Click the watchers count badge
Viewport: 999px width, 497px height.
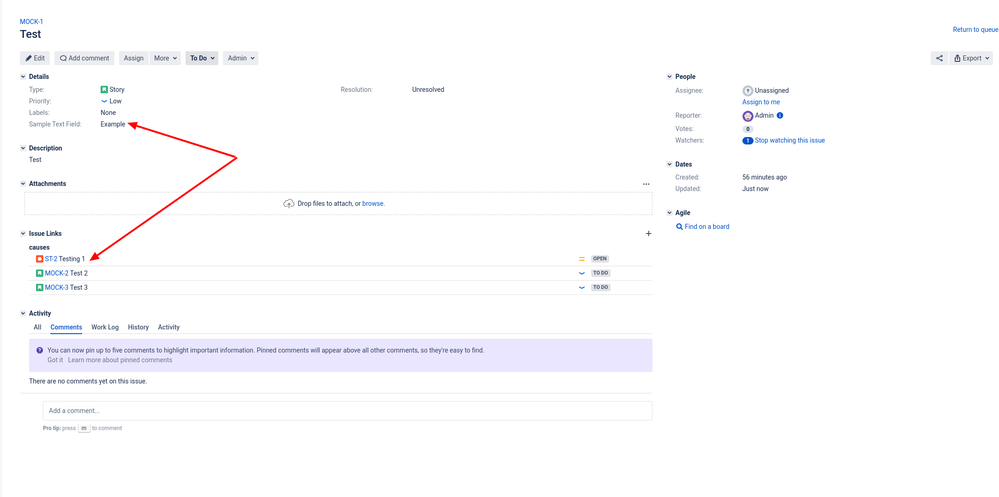[x=747, y=141]
